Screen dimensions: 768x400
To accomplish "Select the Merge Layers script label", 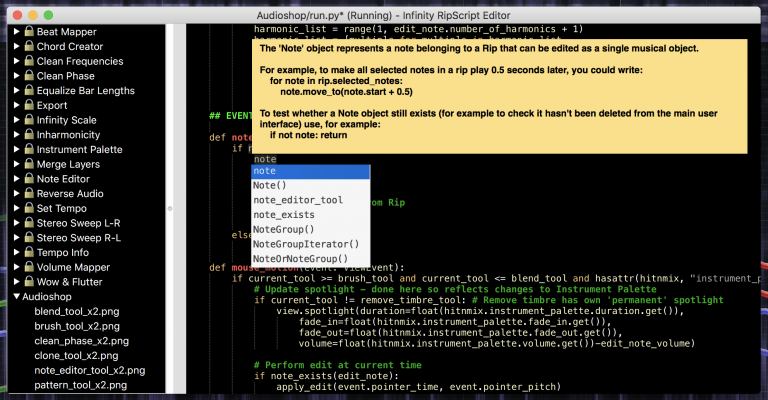I will click(68, 164).
